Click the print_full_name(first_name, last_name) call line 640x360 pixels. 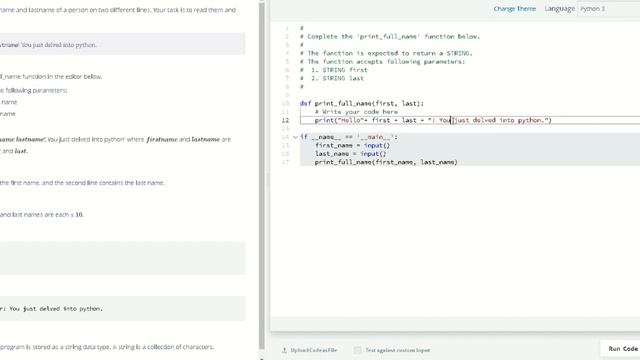point(386,162)
